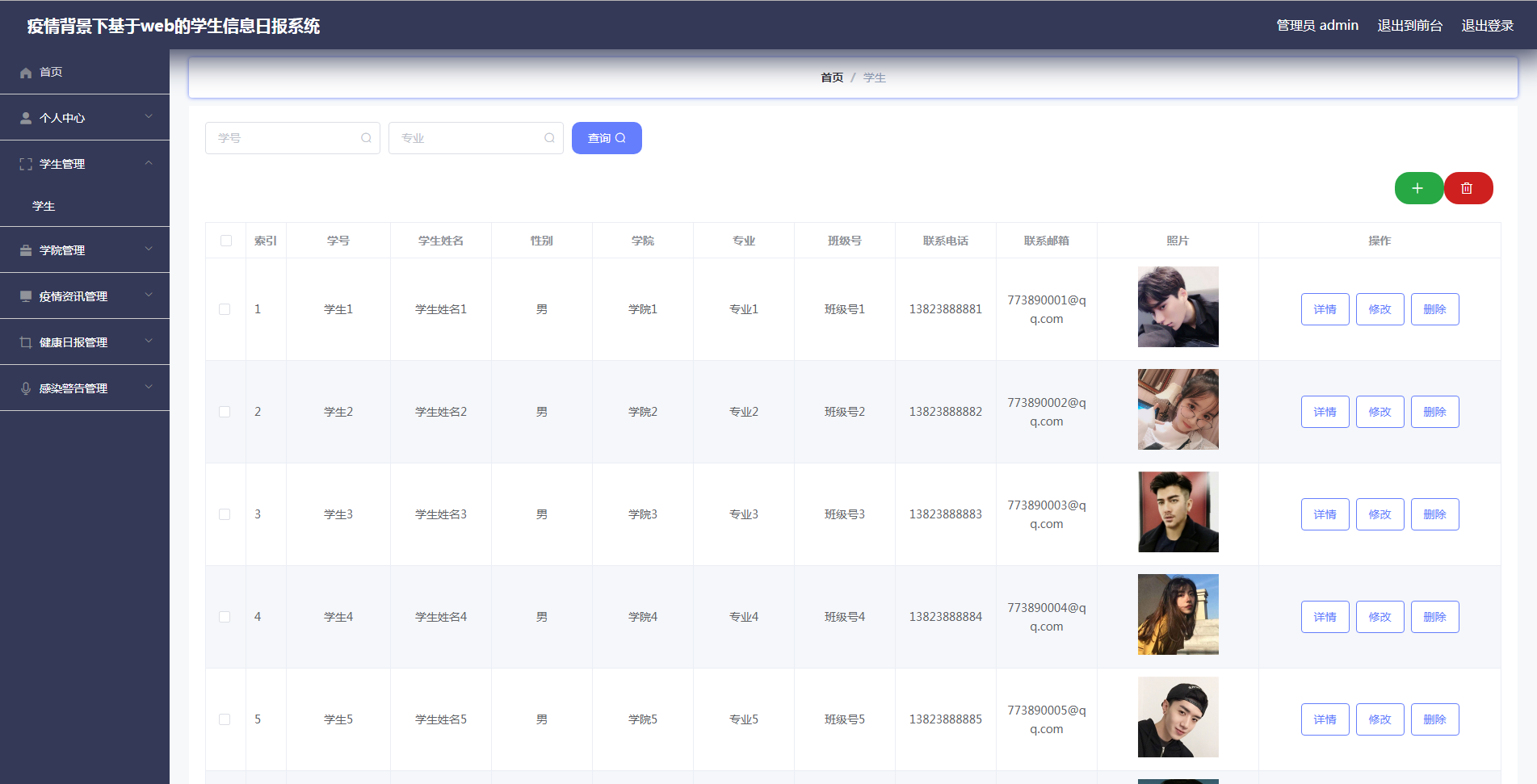1537x784 pixels.
Task: Focus the 学号 search input
Action: coord(292,138)
